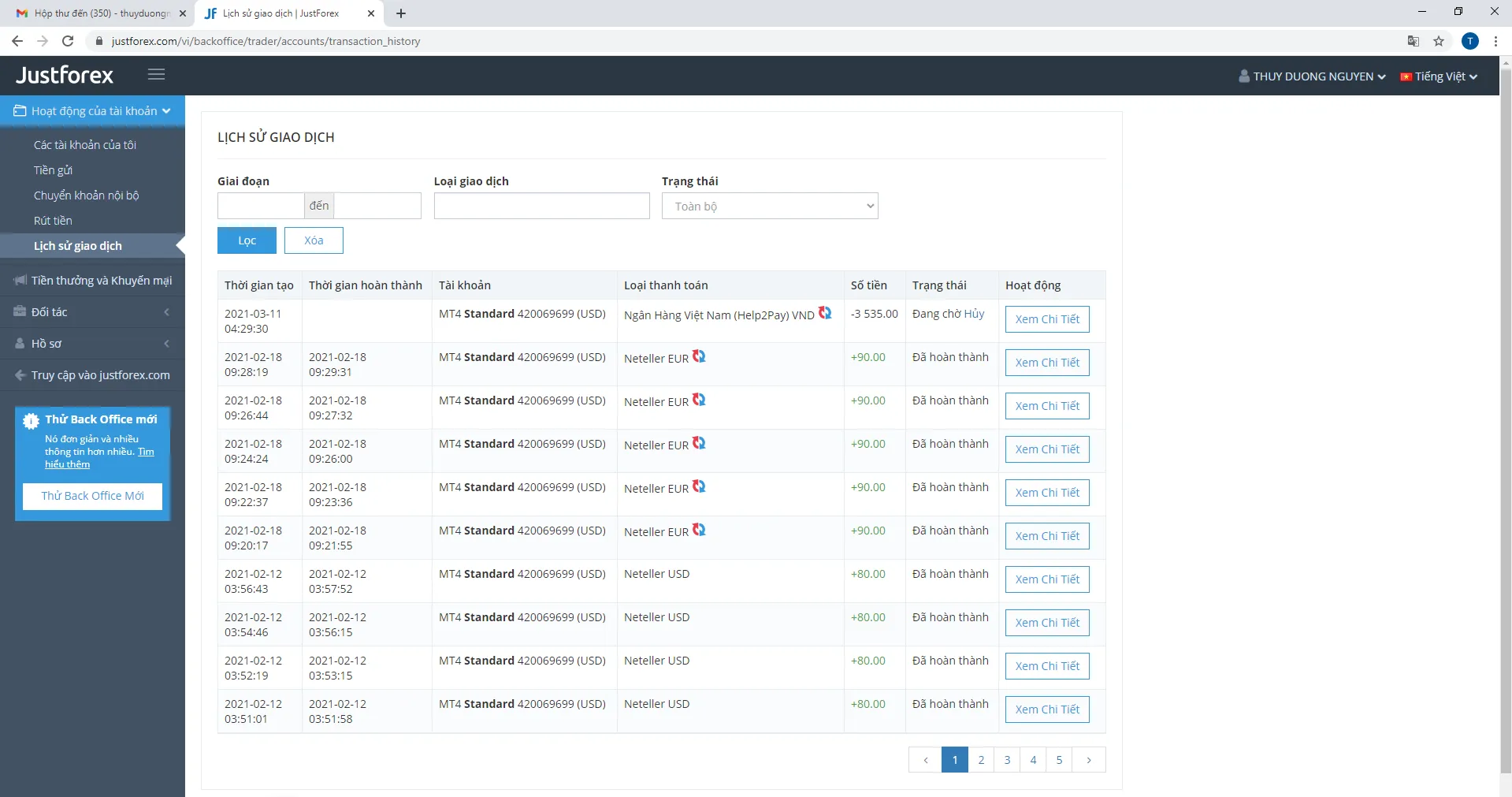Click the browser address bar URL
Image resolution: width=1512 pixels, height=797 pixels.
tap(266, 41)
